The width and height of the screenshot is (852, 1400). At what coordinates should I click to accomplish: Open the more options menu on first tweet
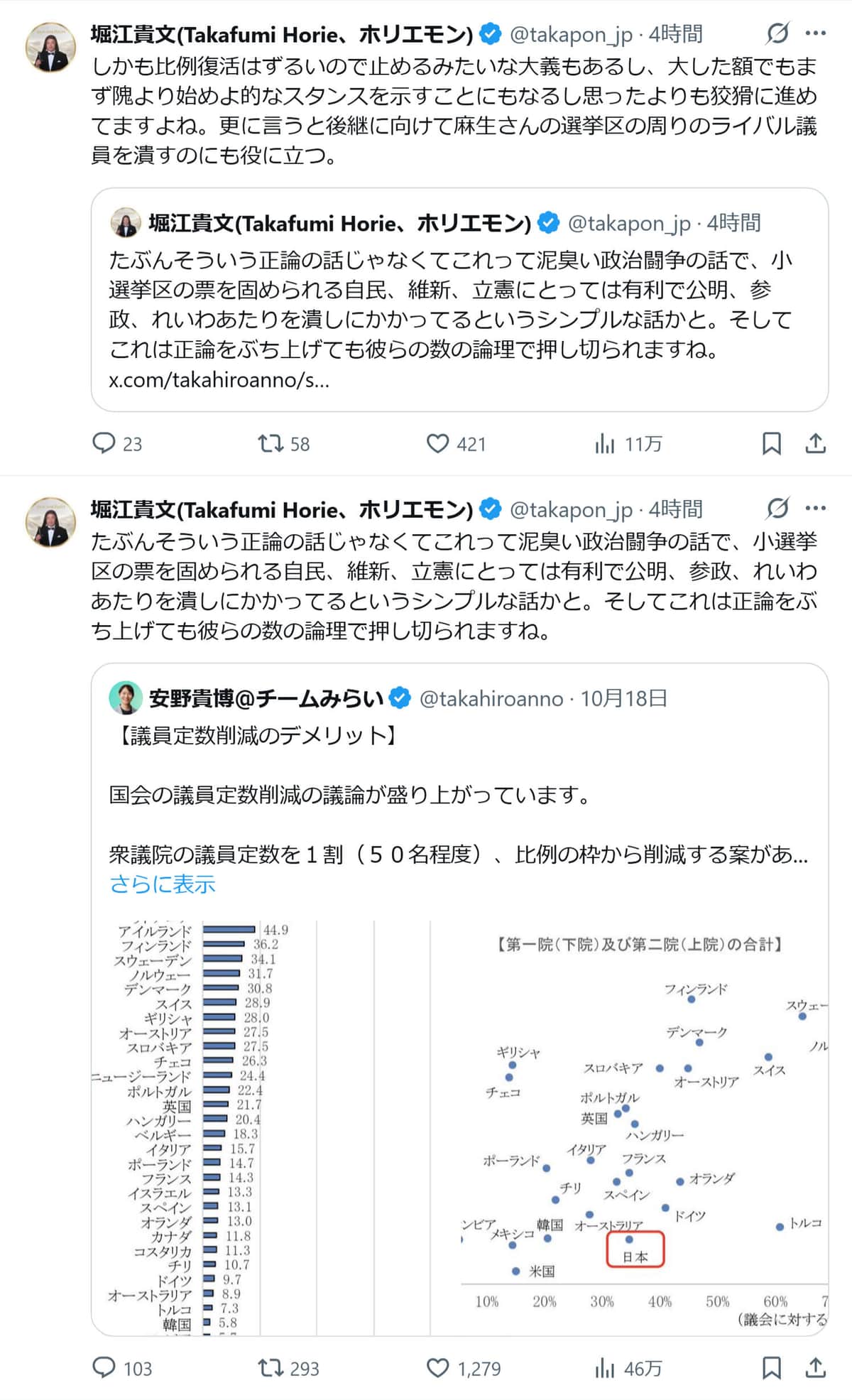pyautogui.click(x=816, y=32)
